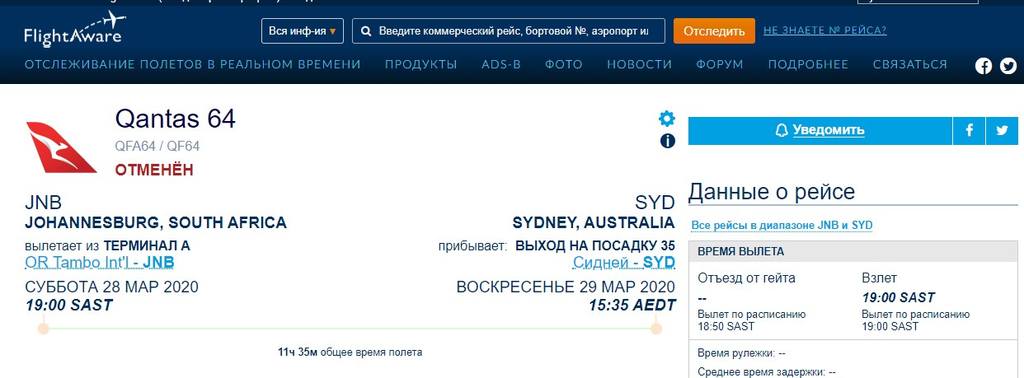Screen dimensions: 1024x378
Task: Click the Qantas airline logo
Action: (x=61, y=148)
